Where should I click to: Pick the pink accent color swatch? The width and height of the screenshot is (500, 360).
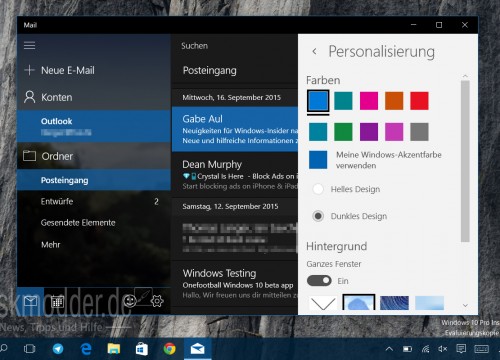coord(369,101)
